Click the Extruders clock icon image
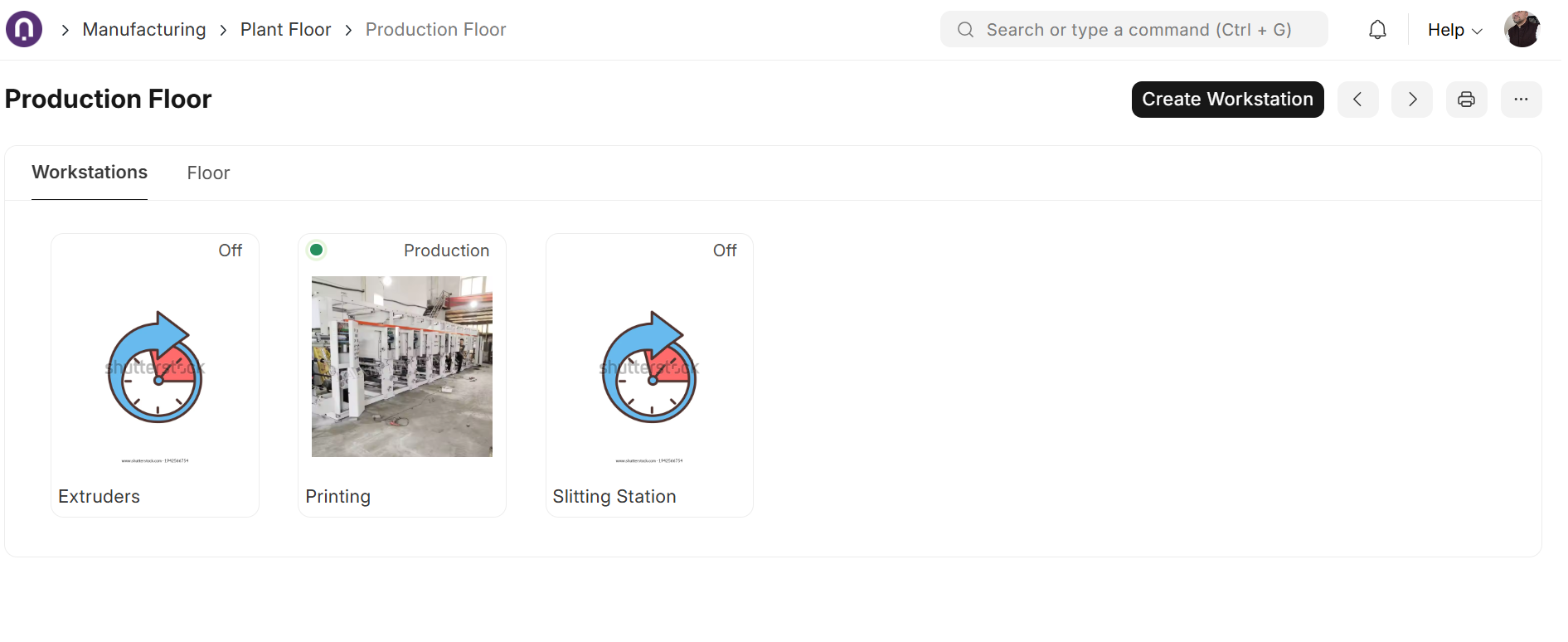This screenshot has height=642, width=1568. (x=155, y=367)
